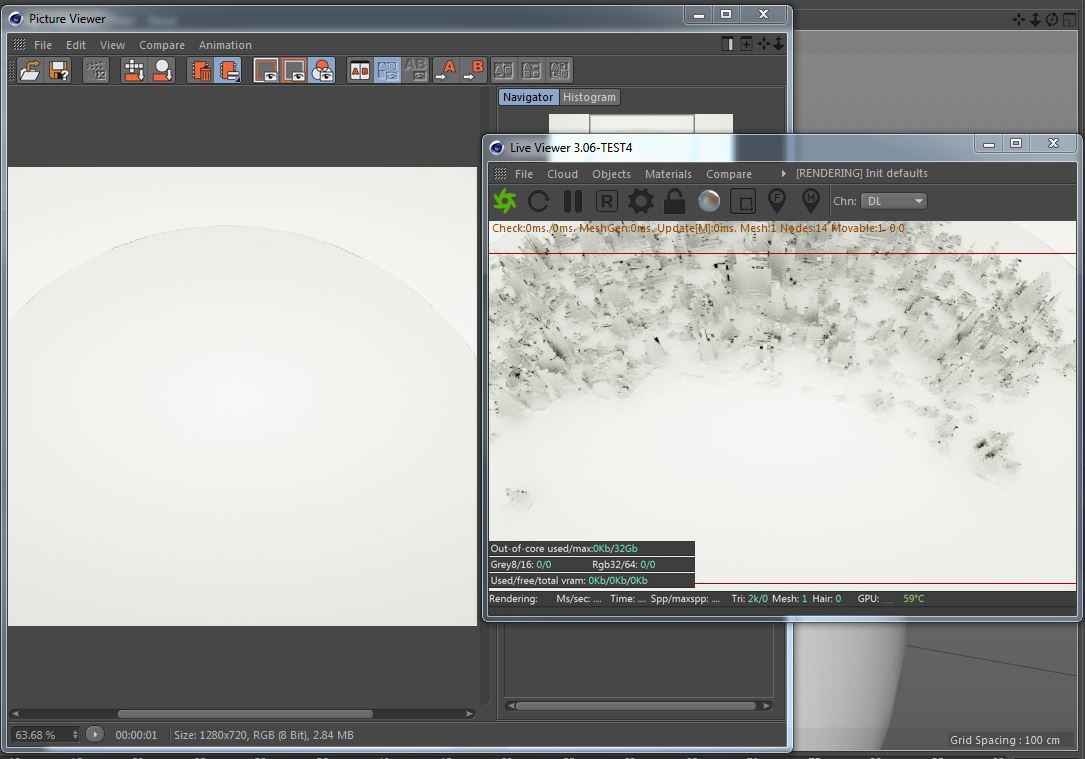1085x759 pixels.
Task: Click the play button in status bar
Action: point(95,734)
